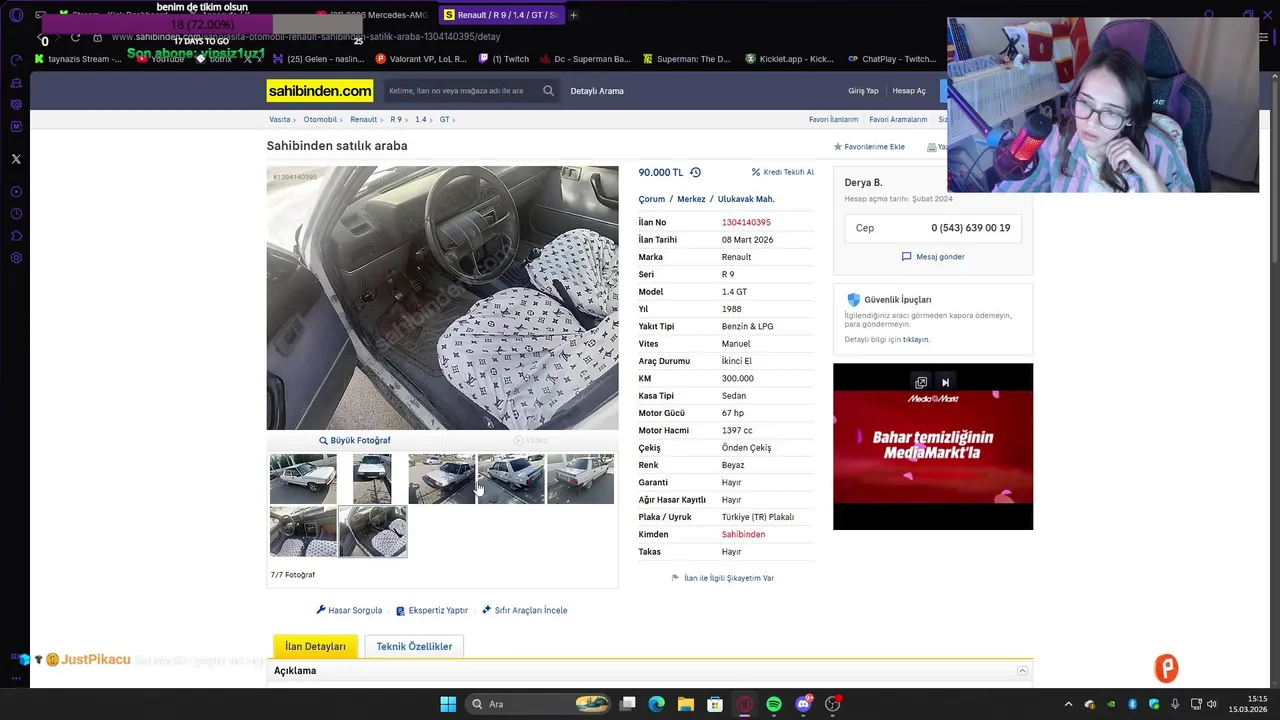The height and width of the screenshot is (720, 1280).
Task: Open X icon in Opera sidebar
Action: [16, 159]
